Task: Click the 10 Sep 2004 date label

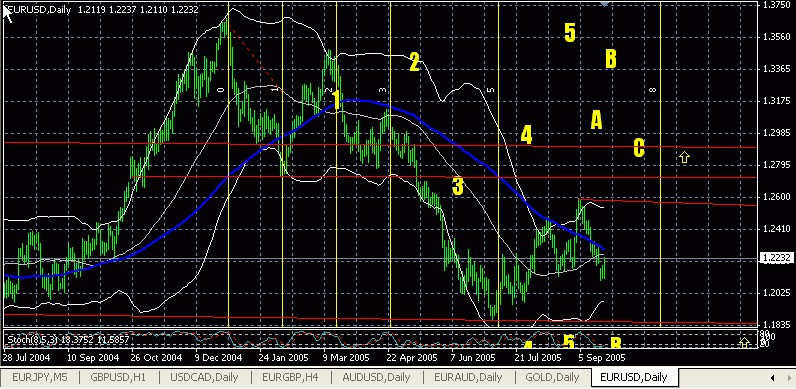Action: pos(92,358)
